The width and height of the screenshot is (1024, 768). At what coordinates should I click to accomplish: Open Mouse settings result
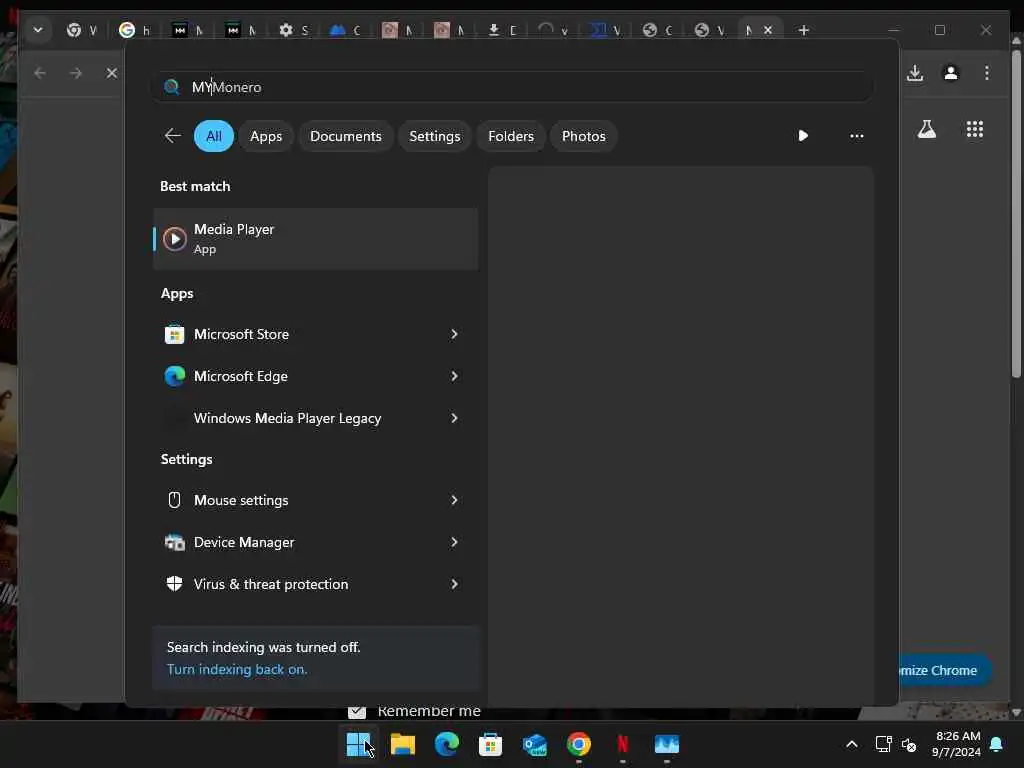(x=300, y=500)
